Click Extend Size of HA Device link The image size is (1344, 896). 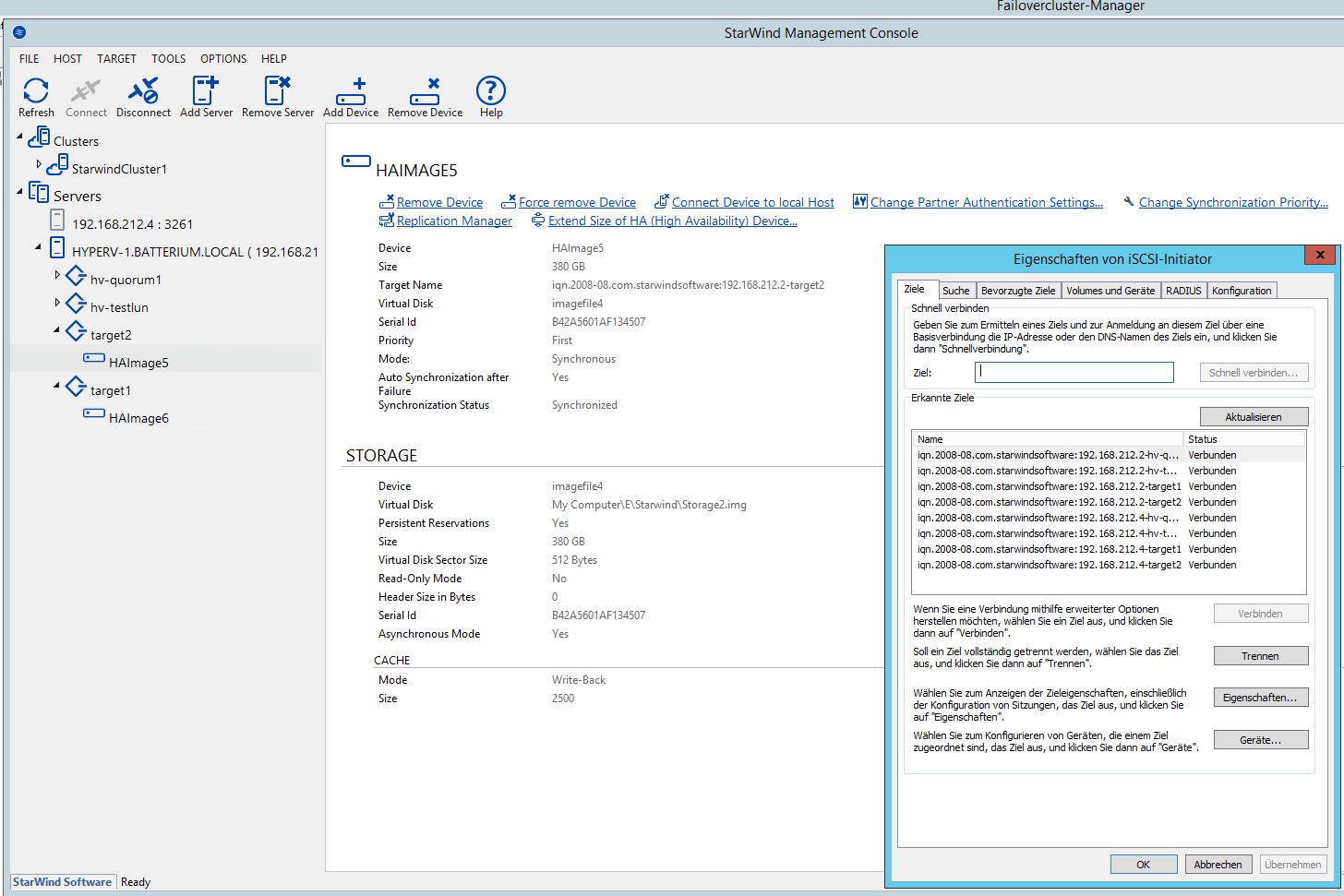[673, 221]
